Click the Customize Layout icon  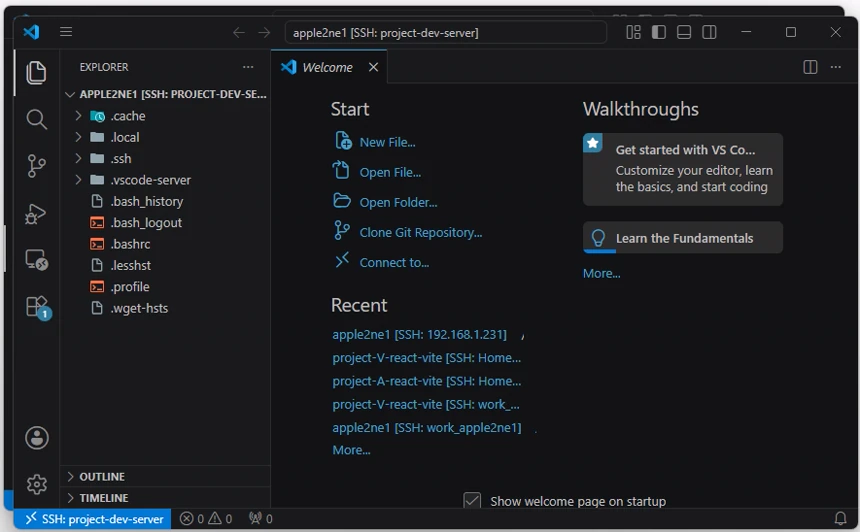[633, 32]
